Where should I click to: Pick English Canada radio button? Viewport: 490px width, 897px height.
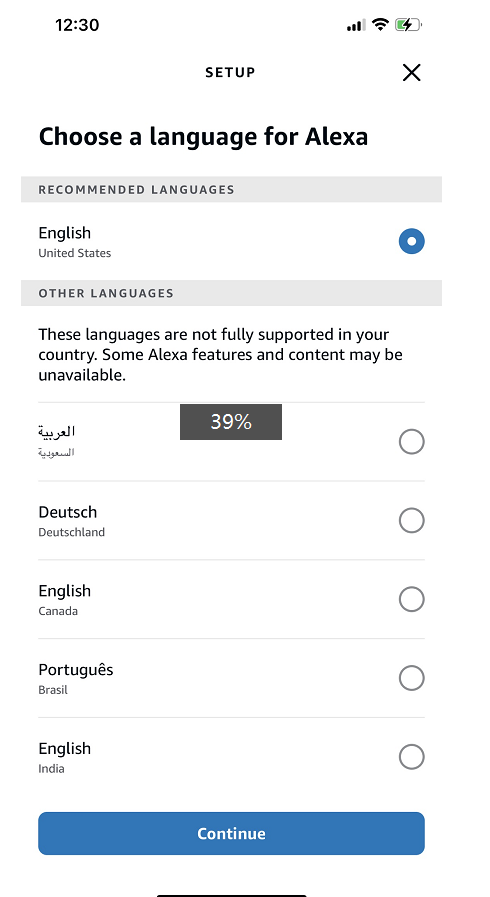(x=411, y=600)
